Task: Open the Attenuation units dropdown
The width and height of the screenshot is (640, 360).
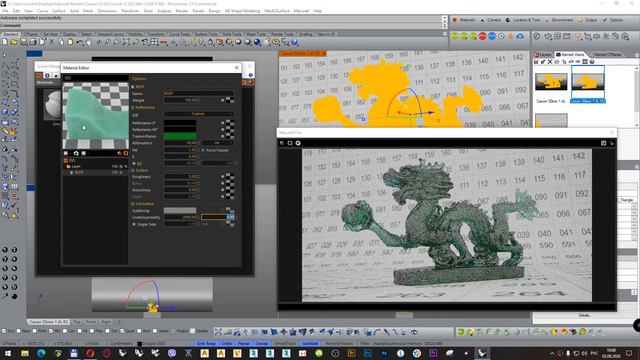Action: coord(217,143)
